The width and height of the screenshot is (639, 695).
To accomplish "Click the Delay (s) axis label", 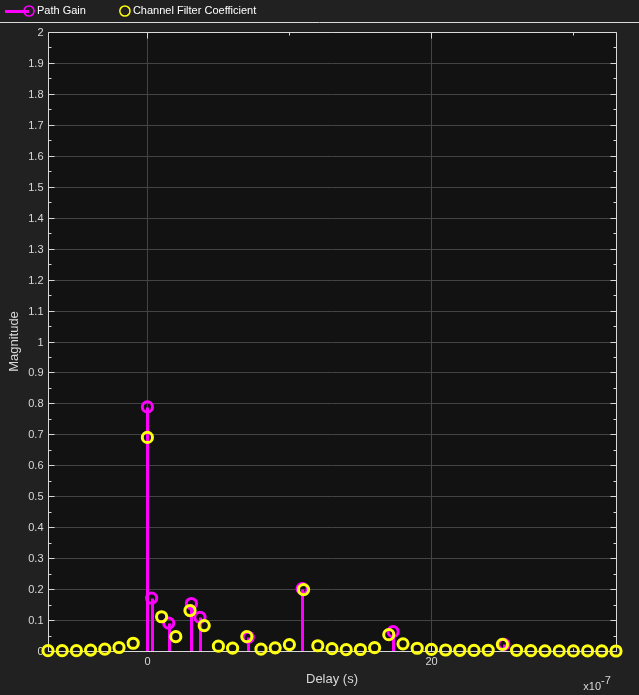I will click(x=332, y=679).
